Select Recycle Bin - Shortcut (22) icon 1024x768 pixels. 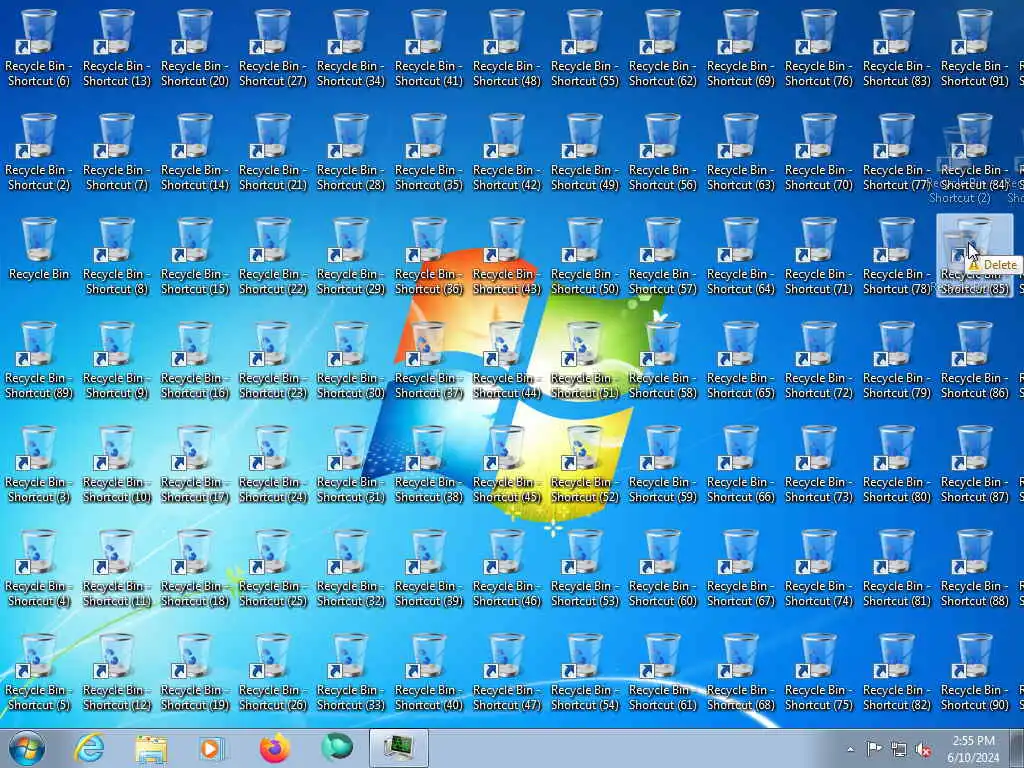coord(273,257)
